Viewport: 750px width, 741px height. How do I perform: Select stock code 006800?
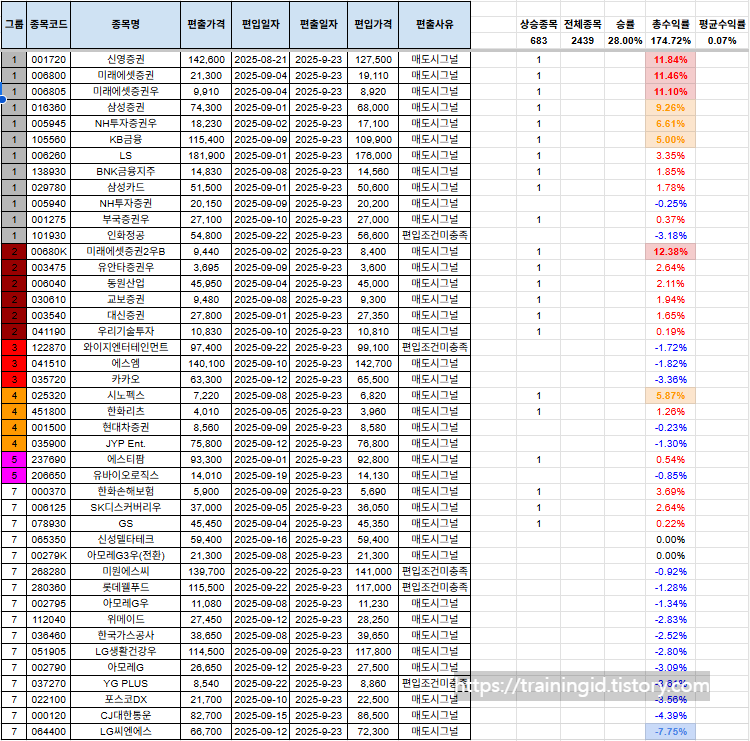(x=49, y=76)
